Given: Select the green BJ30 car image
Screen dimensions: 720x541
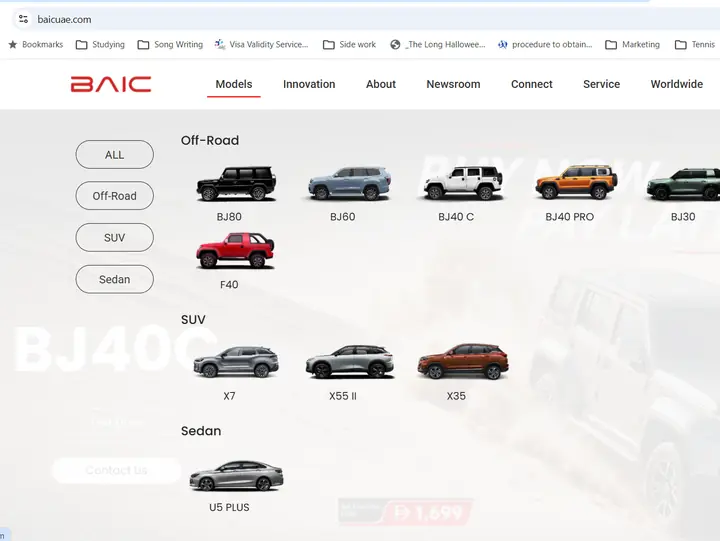Looking at the screenshot, I should pyautogui.click(x=683, y=184).
